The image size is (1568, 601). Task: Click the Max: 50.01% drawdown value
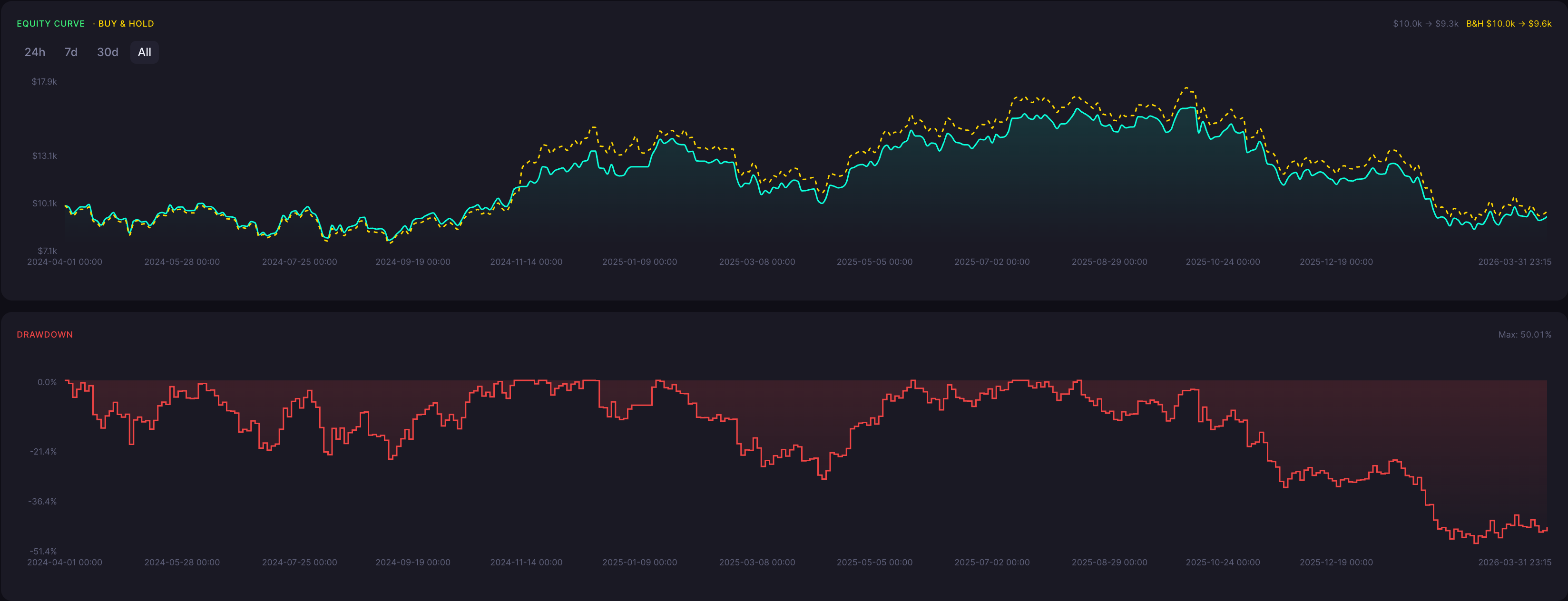click(x=1524, y=335)
